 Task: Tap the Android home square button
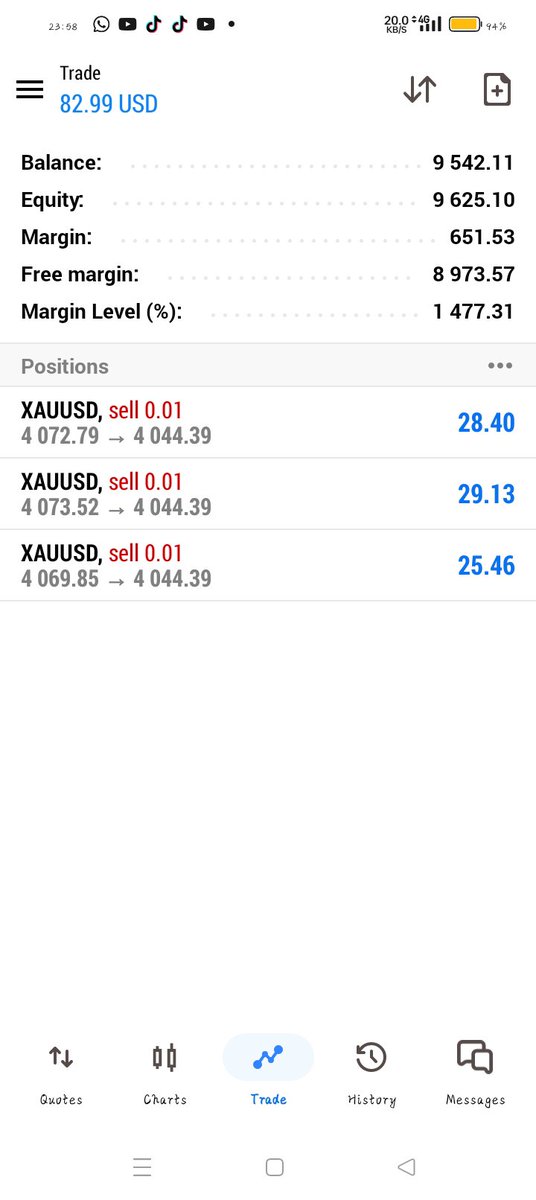tap(275, 1167)
